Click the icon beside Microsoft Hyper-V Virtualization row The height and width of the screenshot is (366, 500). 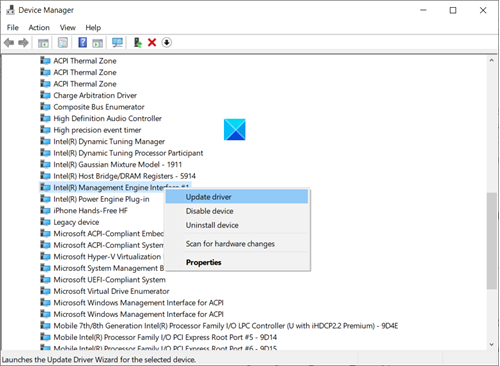click(x=45, y=257)
